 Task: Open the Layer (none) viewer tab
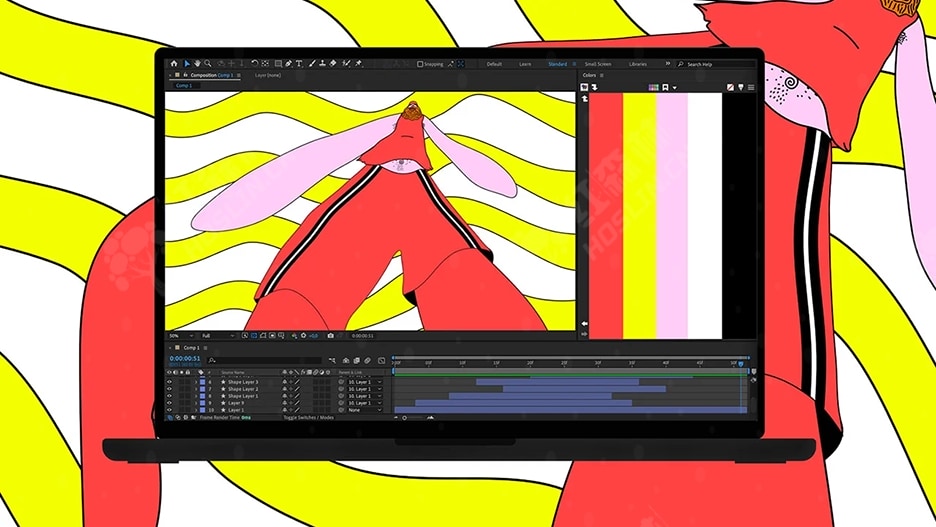click(267, 75)
